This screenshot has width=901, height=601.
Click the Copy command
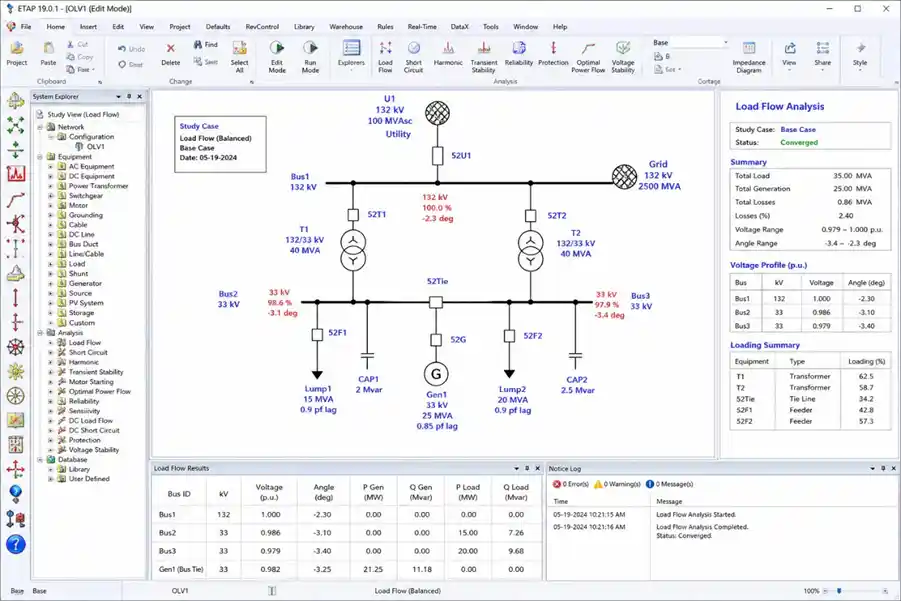tap(79, 57)
